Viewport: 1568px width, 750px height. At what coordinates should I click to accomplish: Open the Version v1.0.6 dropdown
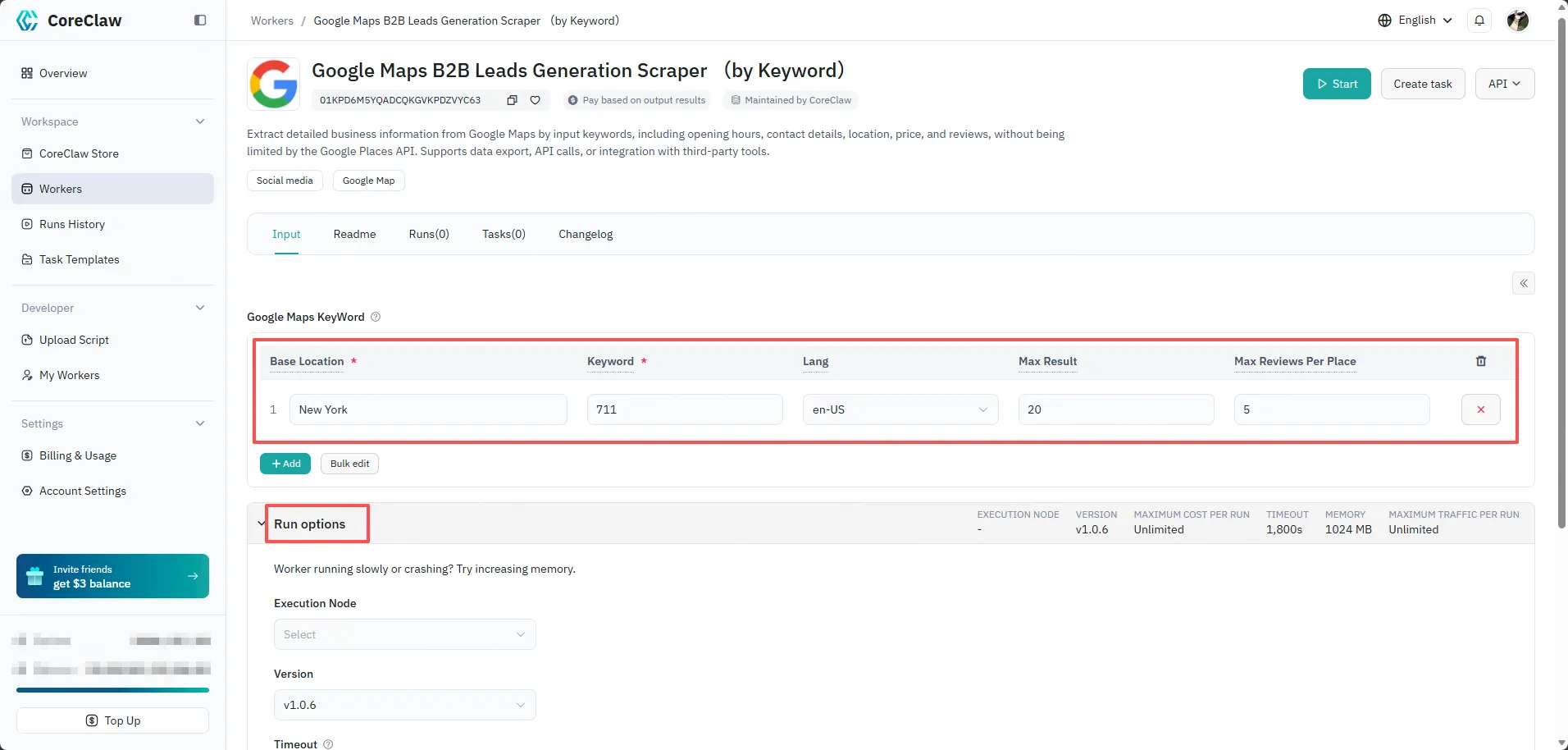tap(405, 705)
